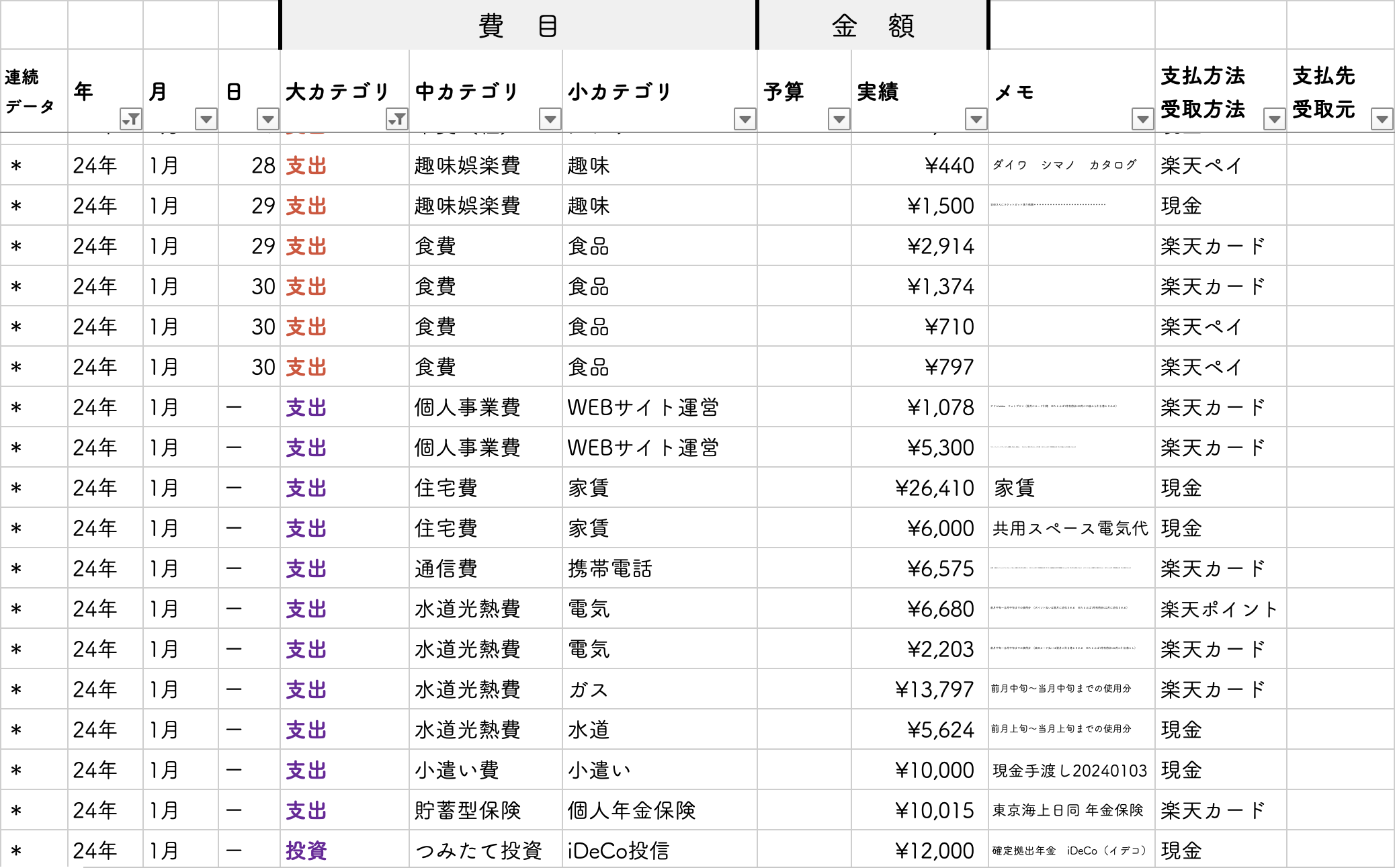The height and width of the screenshot is (868, 1395).
Task: Click the memo ダイワ シマノ カタログ
Action: 1064,165
